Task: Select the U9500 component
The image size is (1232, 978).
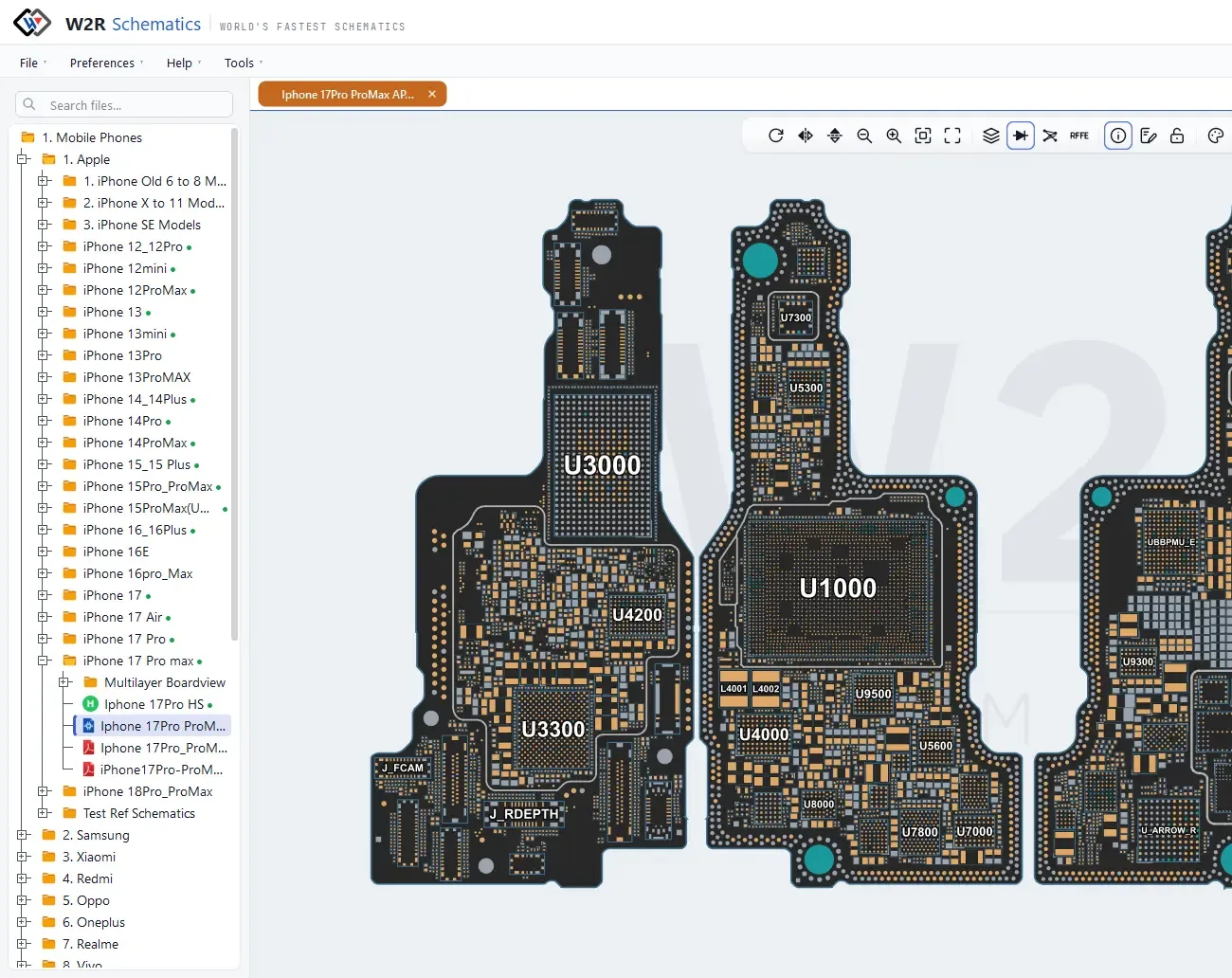Action: coord(873,694)
